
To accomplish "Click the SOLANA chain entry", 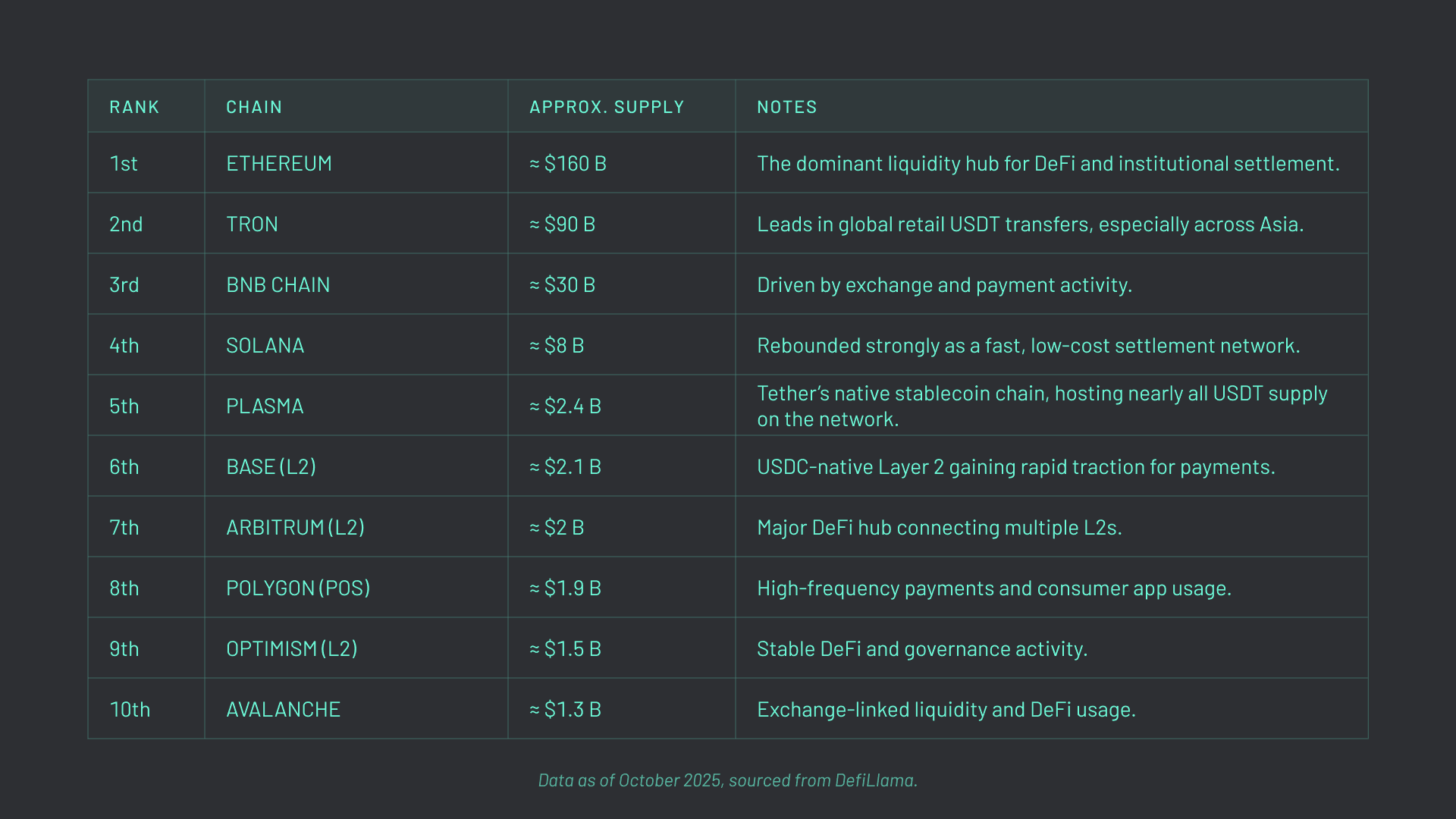I will point(265,345).
